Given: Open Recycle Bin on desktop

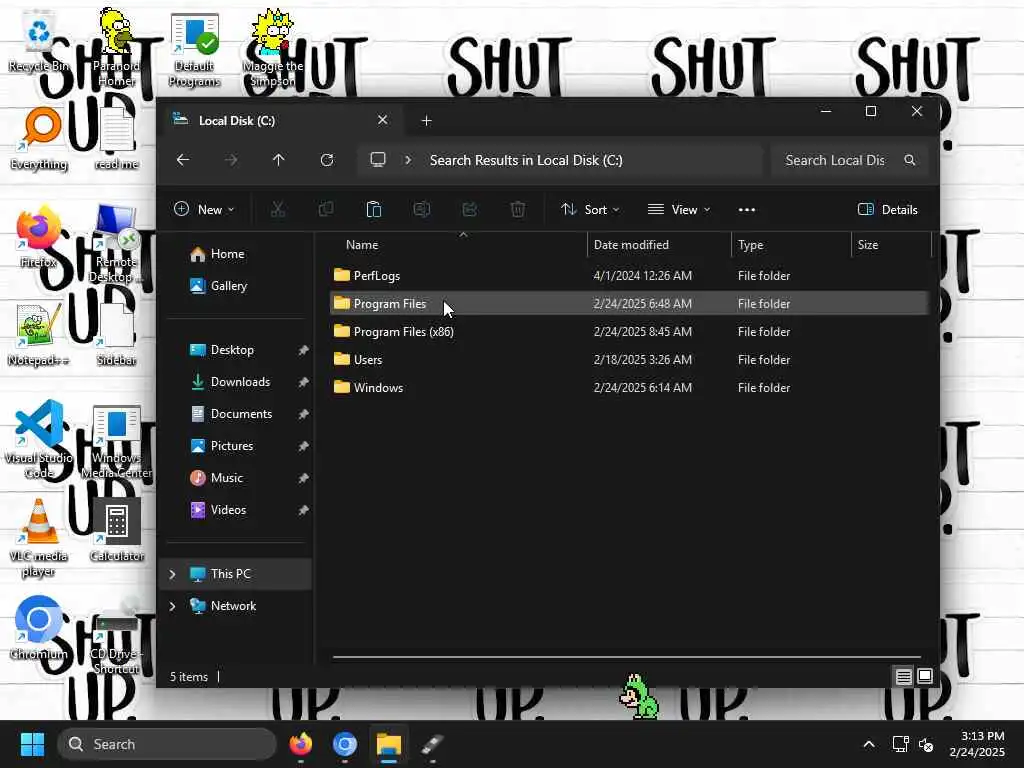Looking at the screenshot, I should (39, 42).
